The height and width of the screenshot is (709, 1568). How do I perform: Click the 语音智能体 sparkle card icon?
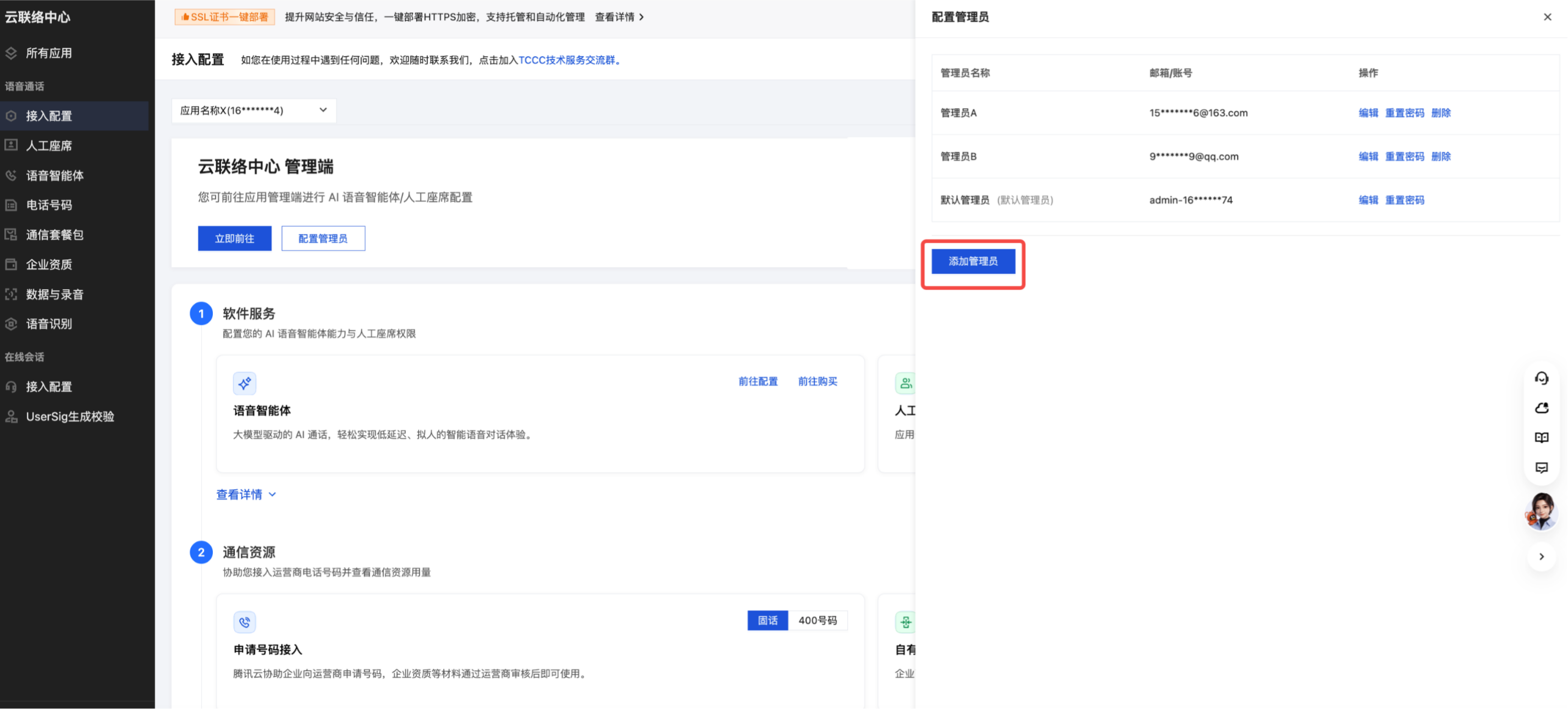coord(245,384)
